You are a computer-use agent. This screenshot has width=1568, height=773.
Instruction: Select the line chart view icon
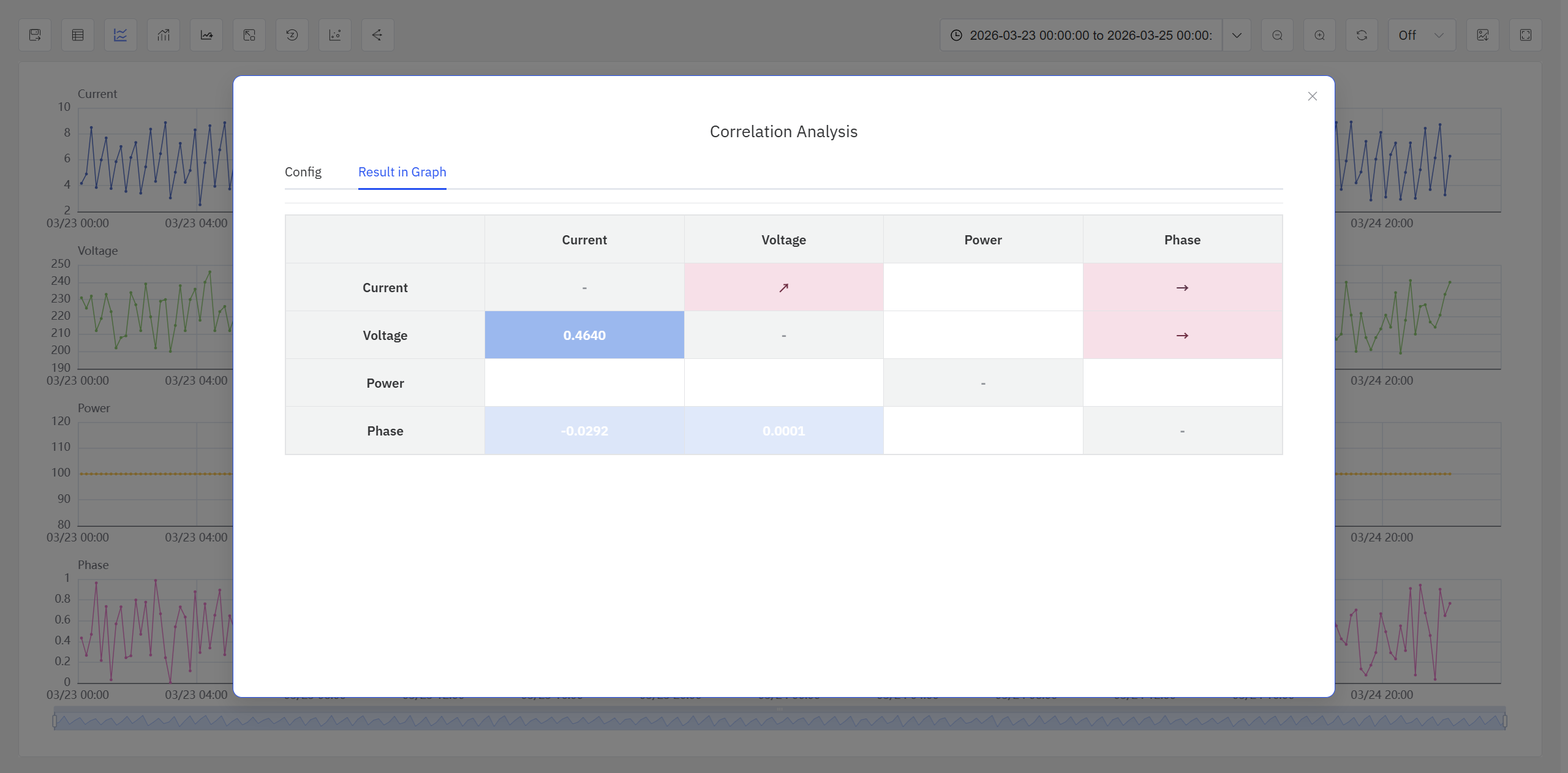(120, 35)
